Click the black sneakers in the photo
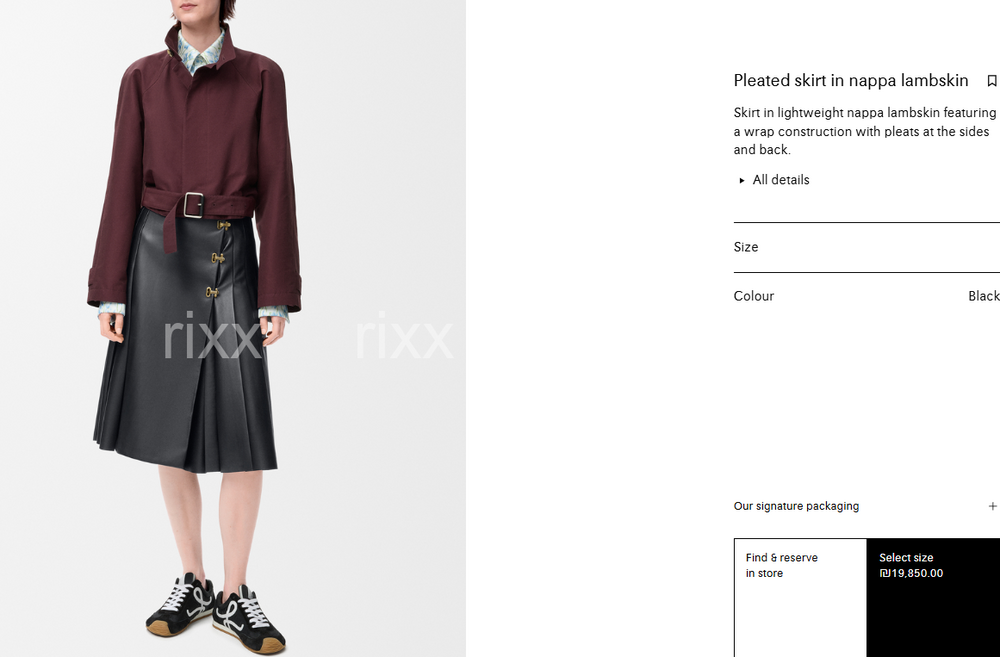This screenshot has height=657, width=1000. point(216,613)
